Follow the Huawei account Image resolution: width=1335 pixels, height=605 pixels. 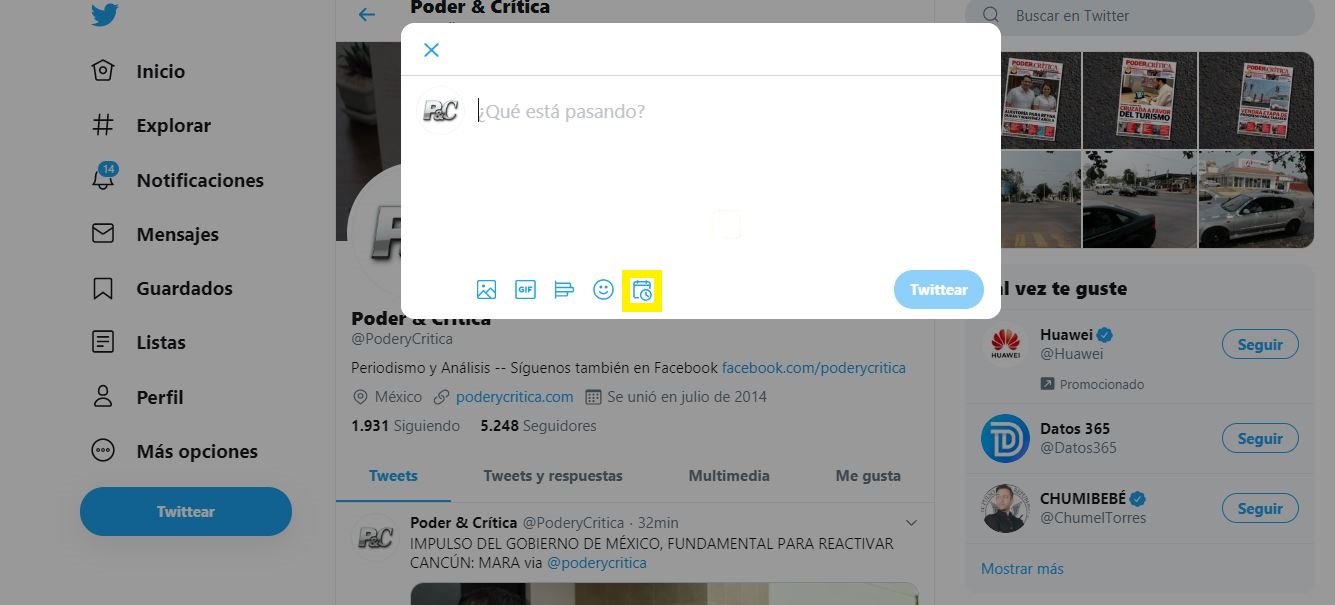(1259, 344)
